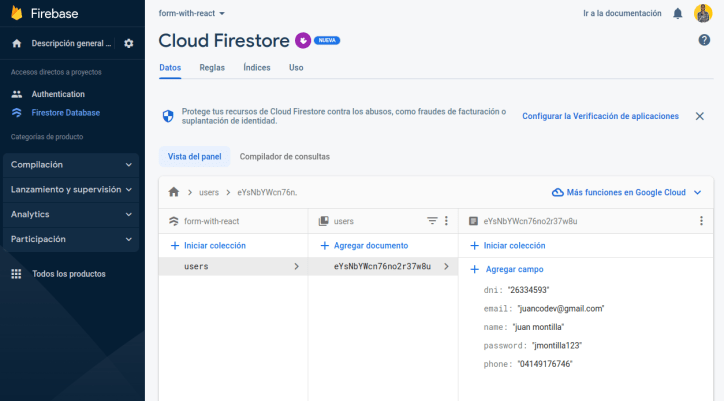Image resolution: width=724 pixels, height=401 pixels.
Task: Click the cloud icon by Más funciones
Action: 558,192
